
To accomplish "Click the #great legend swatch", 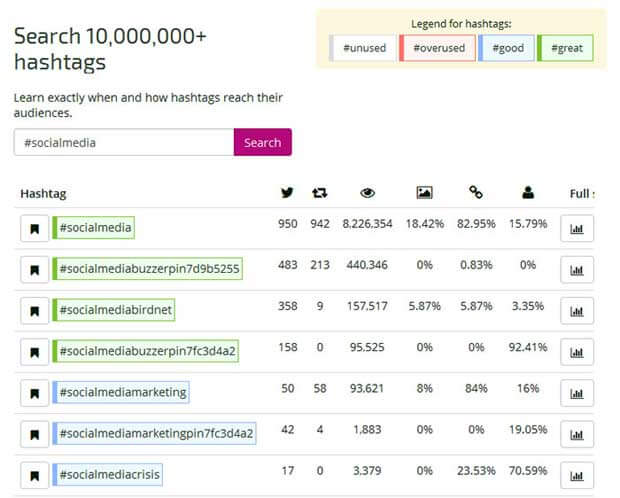I will [565, 48].
